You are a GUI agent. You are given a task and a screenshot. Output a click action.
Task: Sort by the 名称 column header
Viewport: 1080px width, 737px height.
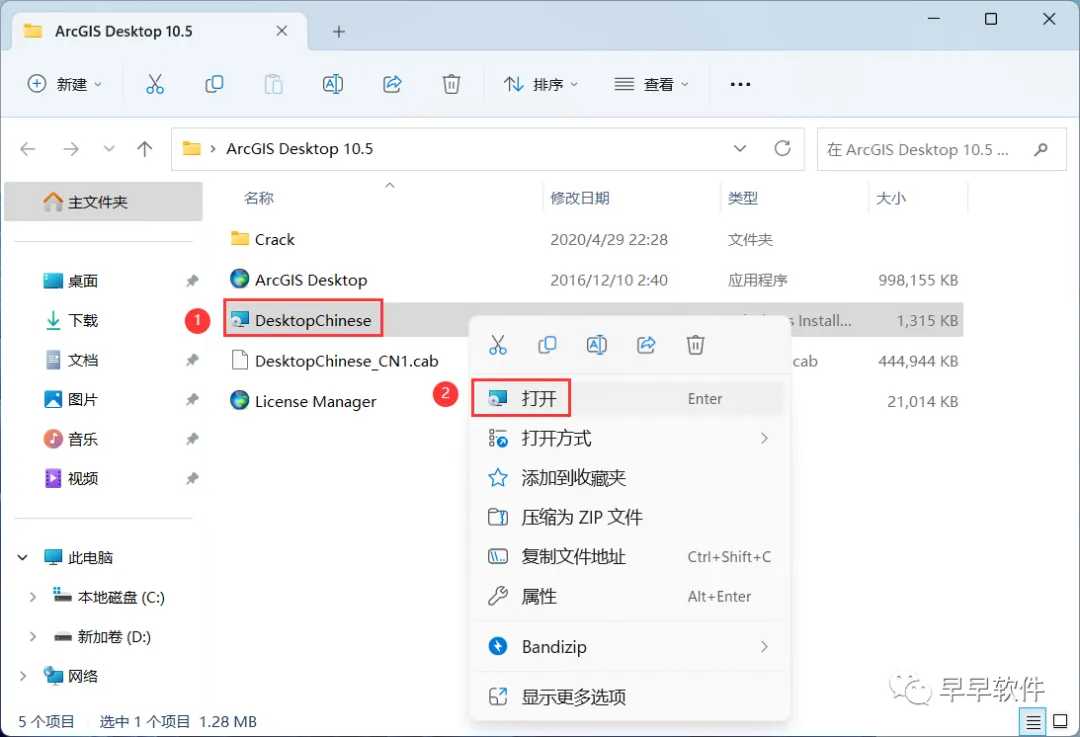pos(258,198)
